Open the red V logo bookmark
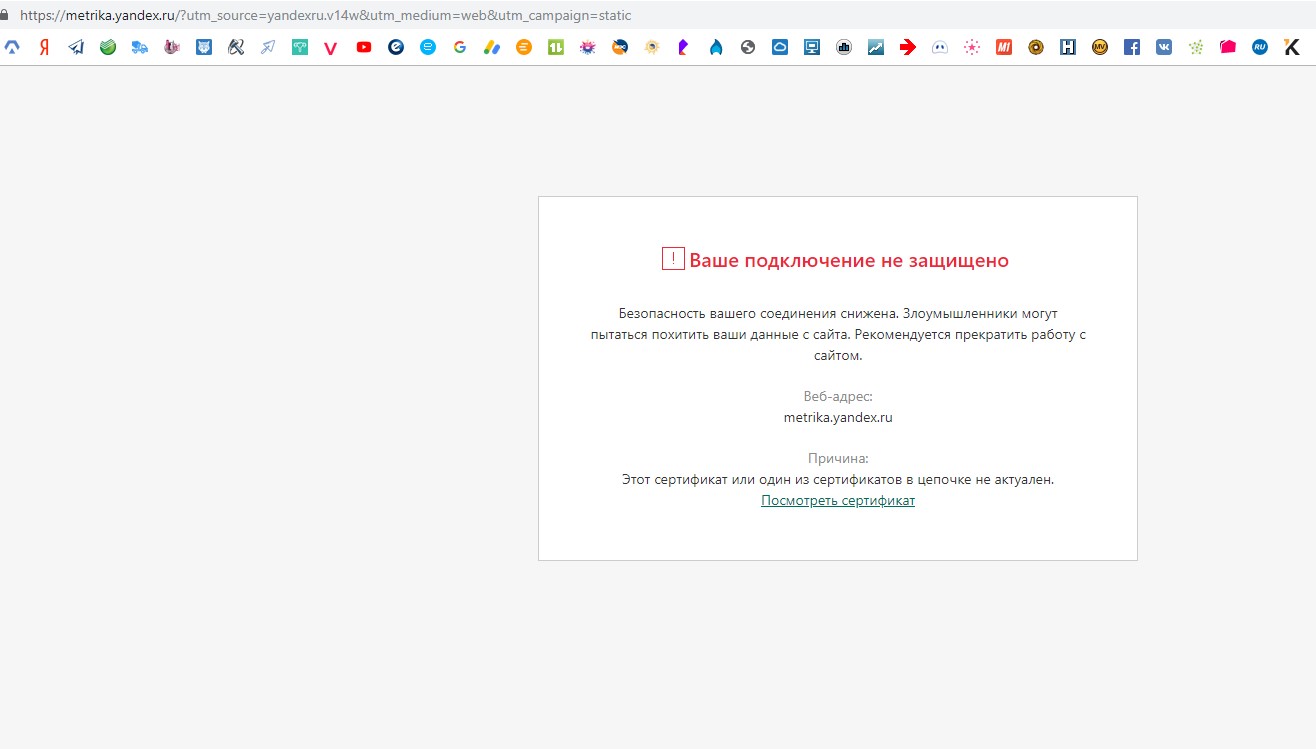 [x=332, y=47]
